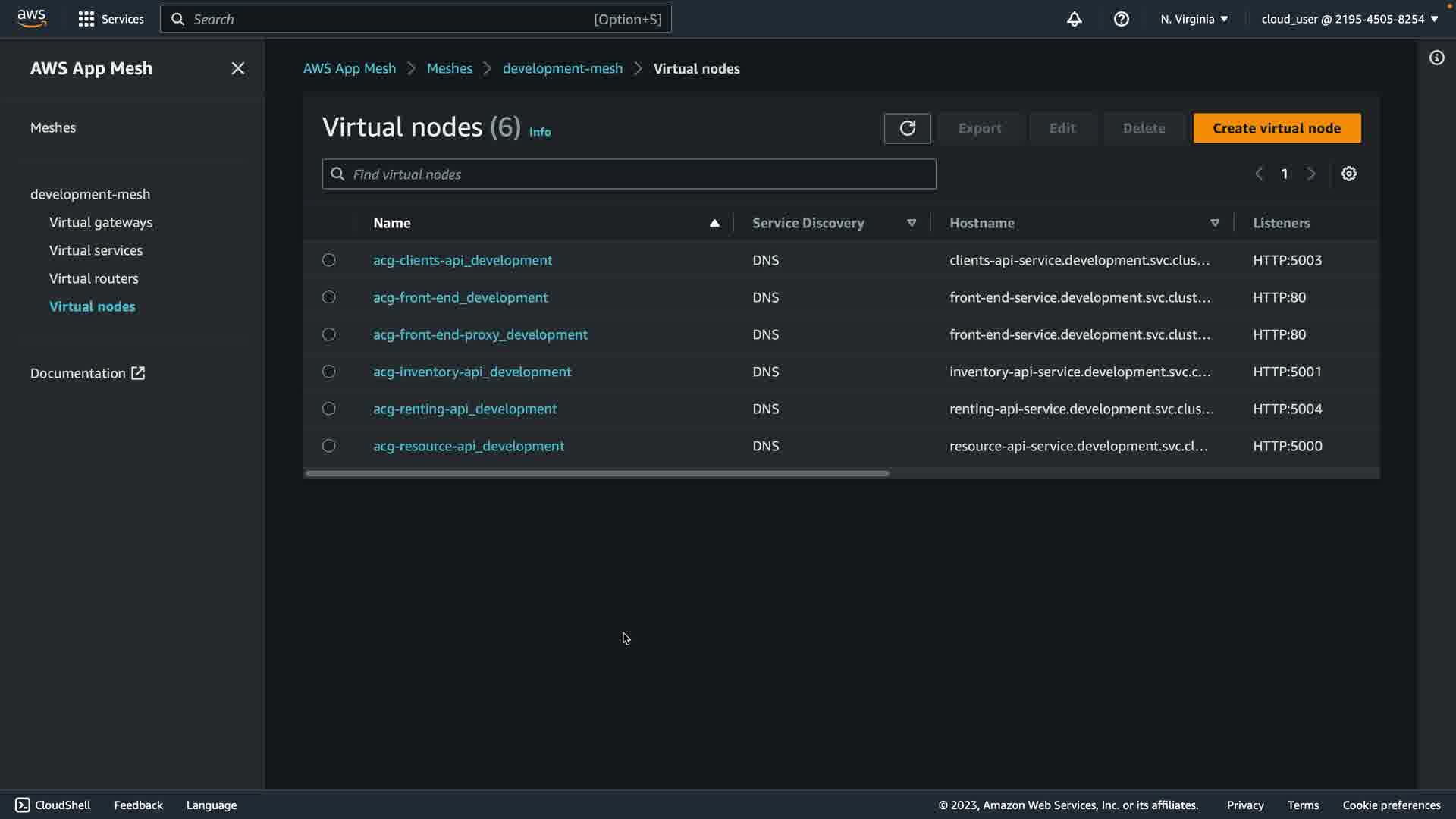Screen dimensions: 1456x819
Task: Open Virtual routers in sidebar
Action: click(94, 278)
